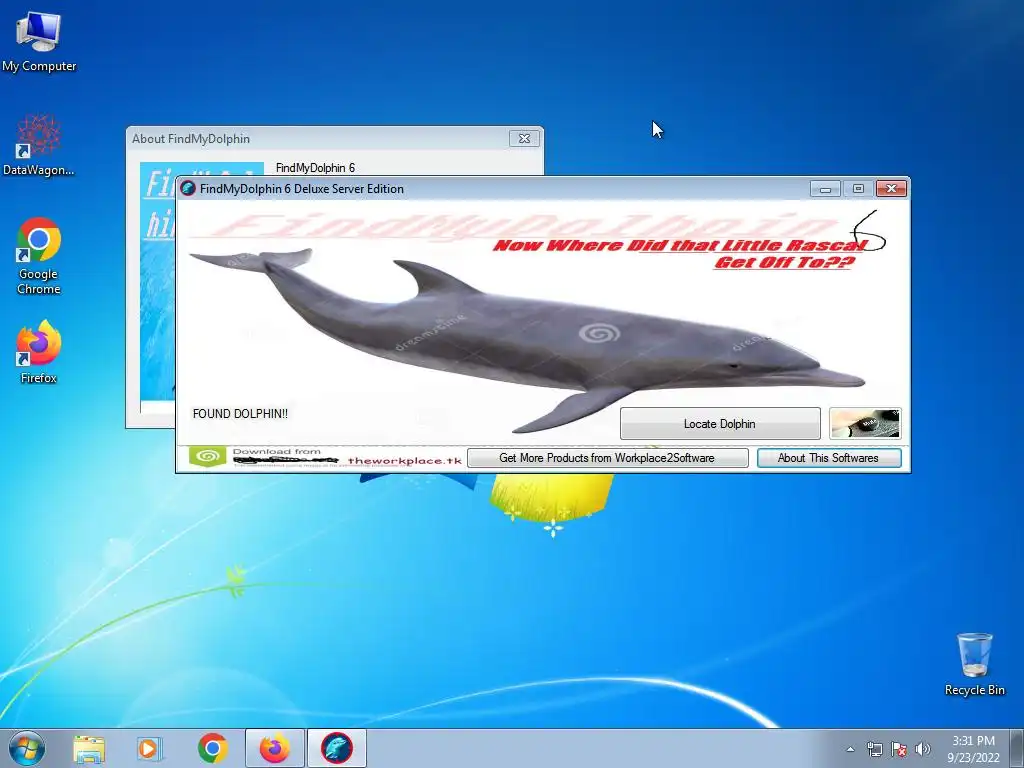Click the FindMyDolphin title bar app icon
The image size is (1024, 768).
(188, 189)
